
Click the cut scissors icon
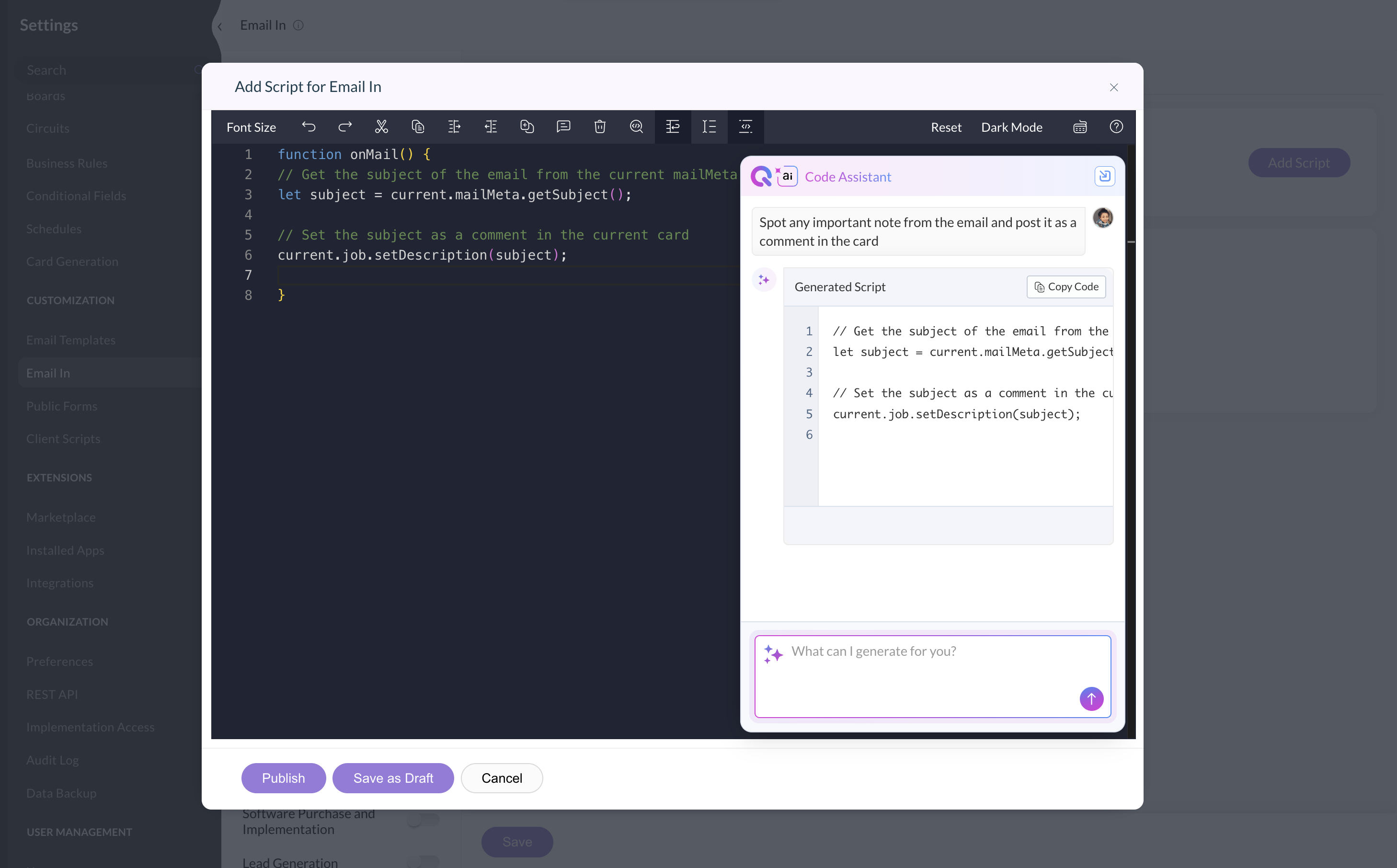(381, 127)
